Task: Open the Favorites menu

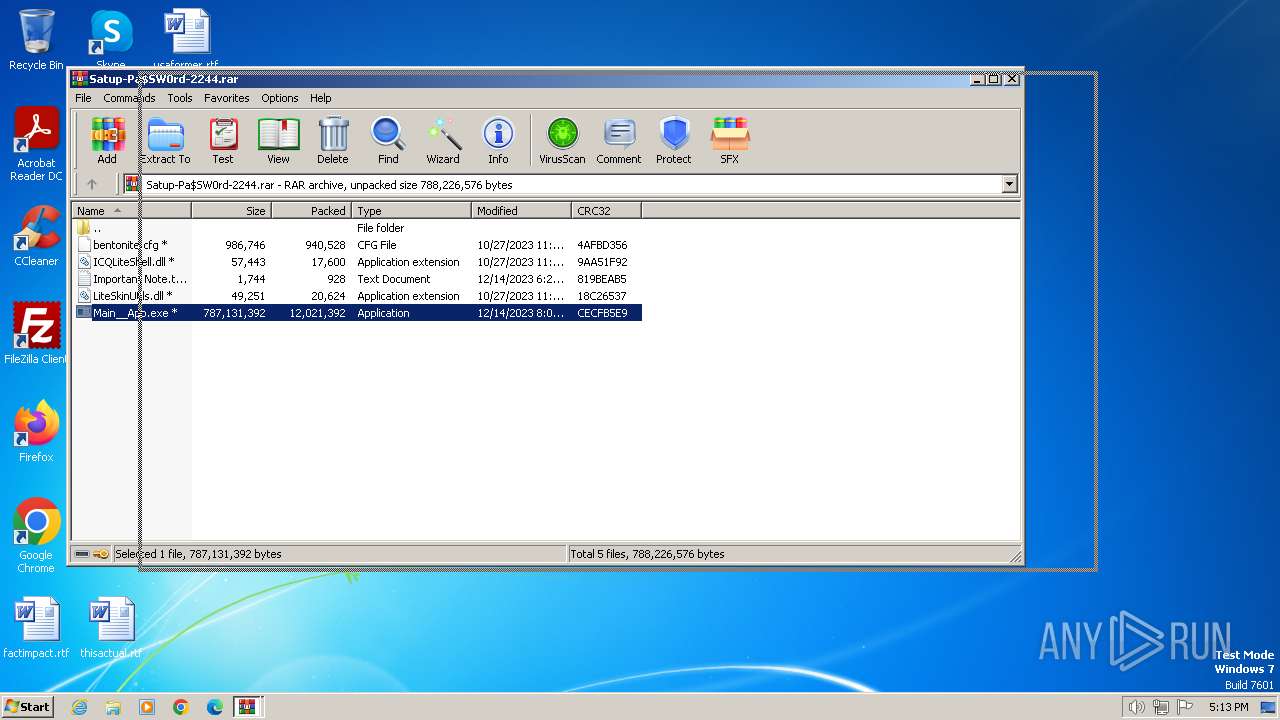Action: click(x=227, y=98)
